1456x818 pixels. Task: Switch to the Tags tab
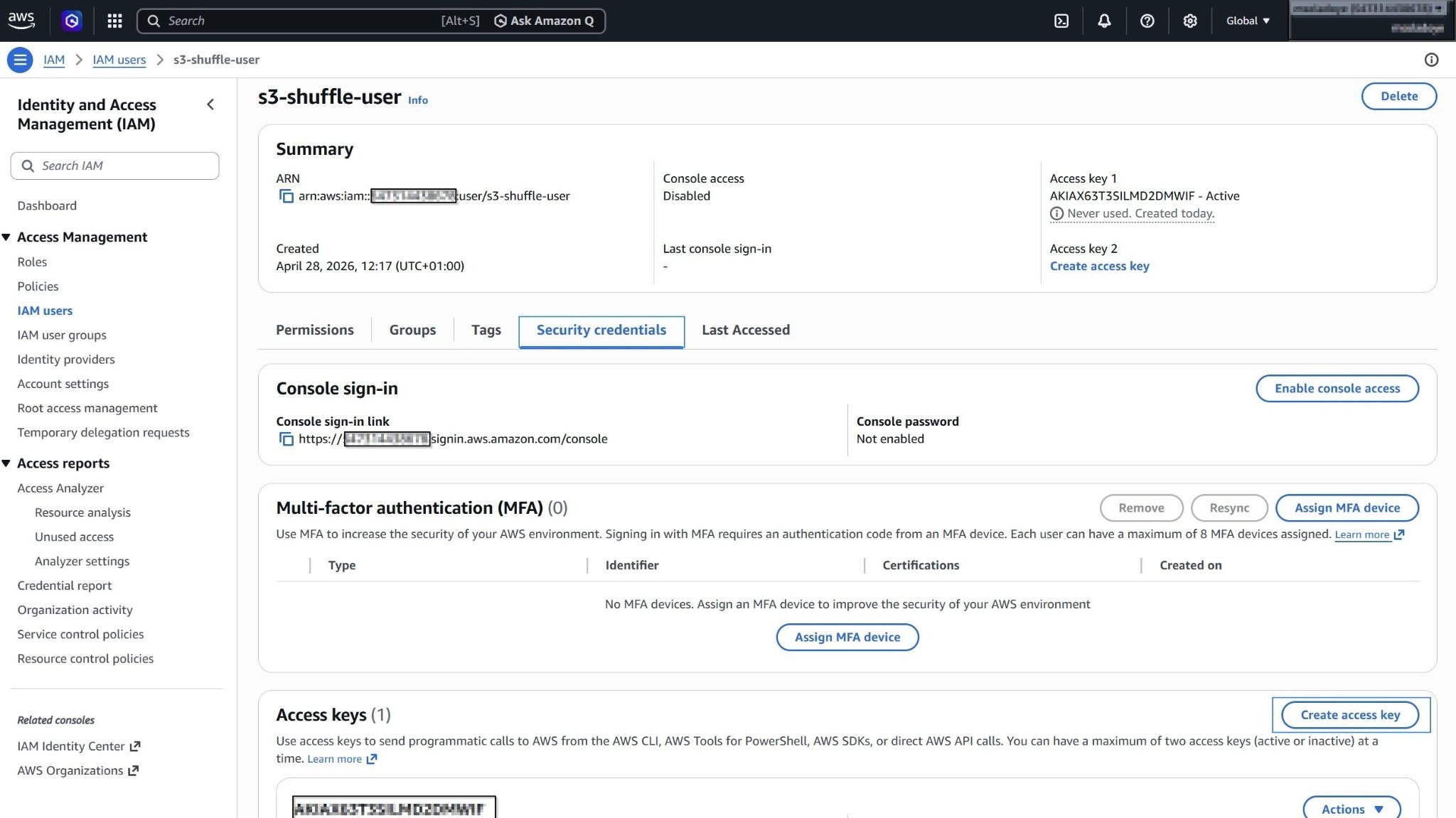pos(486,330)
